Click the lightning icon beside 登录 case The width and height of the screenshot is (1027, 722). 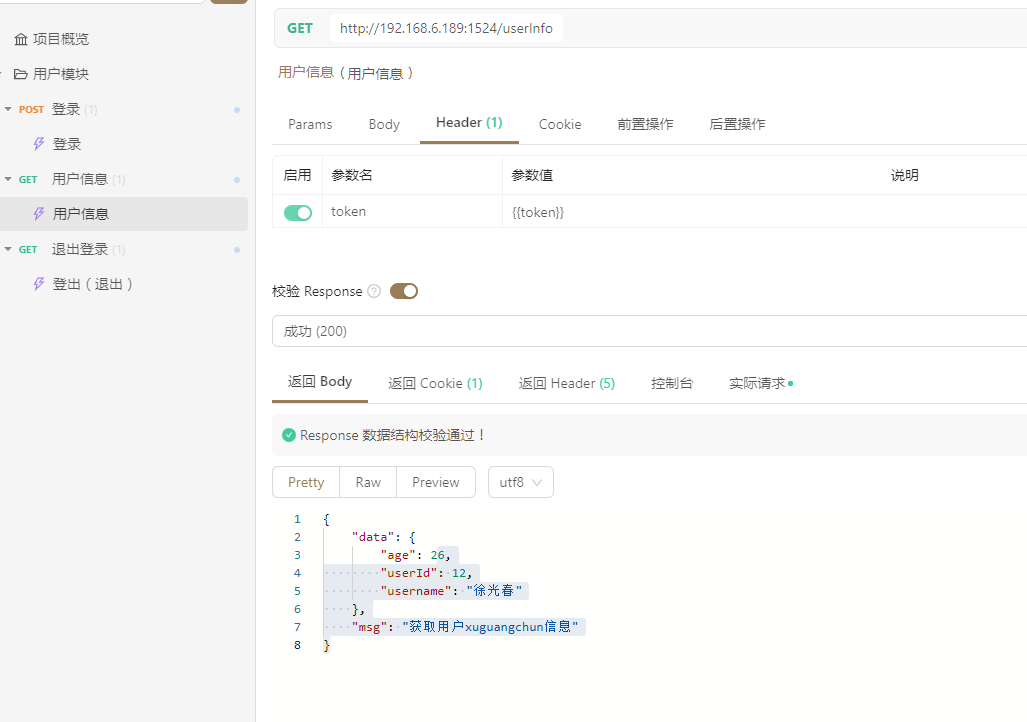tap(39, 143)
